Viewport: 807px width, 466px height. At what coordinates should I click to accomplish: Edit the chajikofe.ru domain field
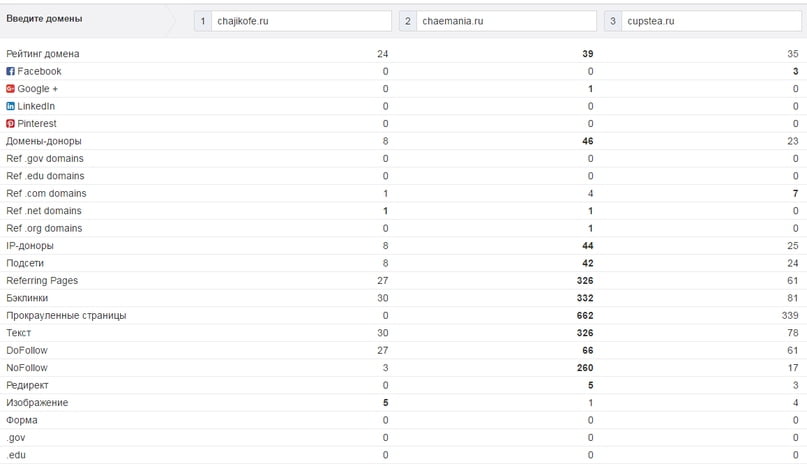coord(301,21)
